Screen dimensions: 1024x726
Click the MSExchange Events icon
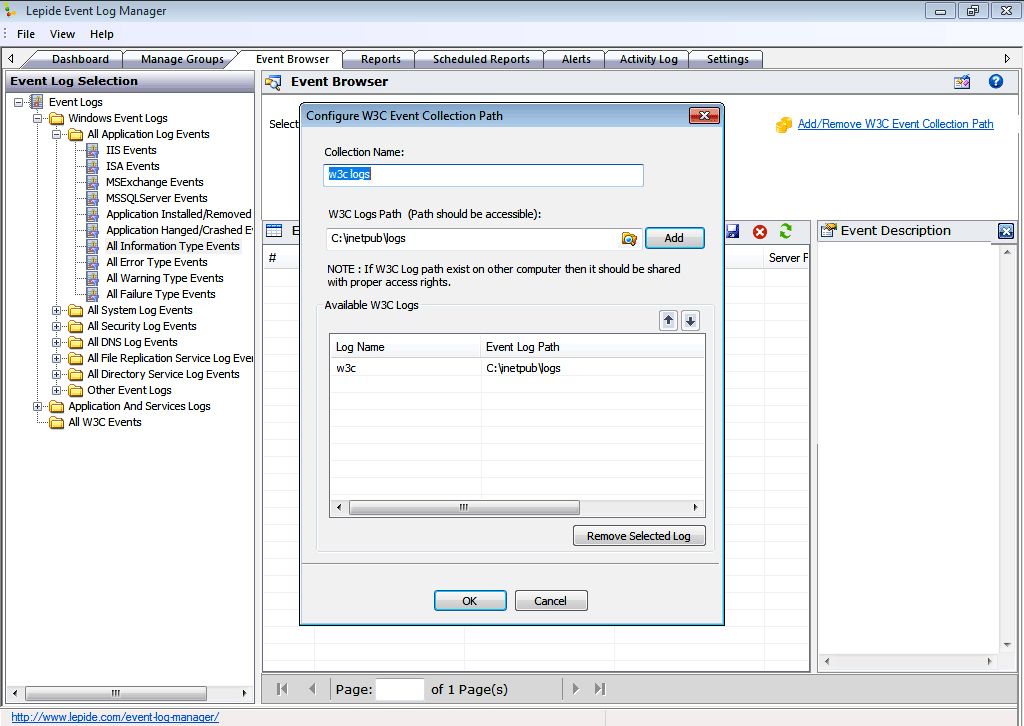click(93, 182)
